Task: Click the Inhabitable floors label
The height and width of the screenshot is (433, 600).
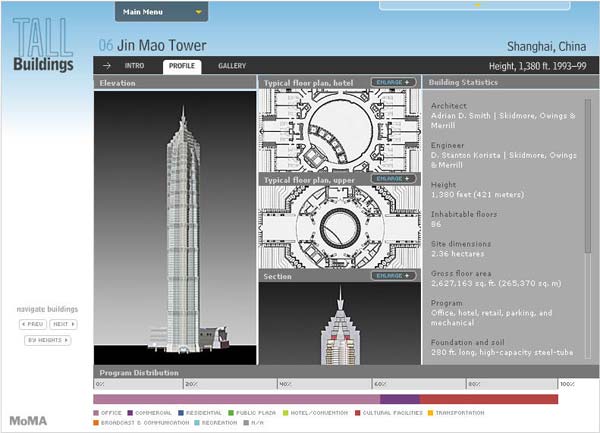Action: tap(464, 214)
